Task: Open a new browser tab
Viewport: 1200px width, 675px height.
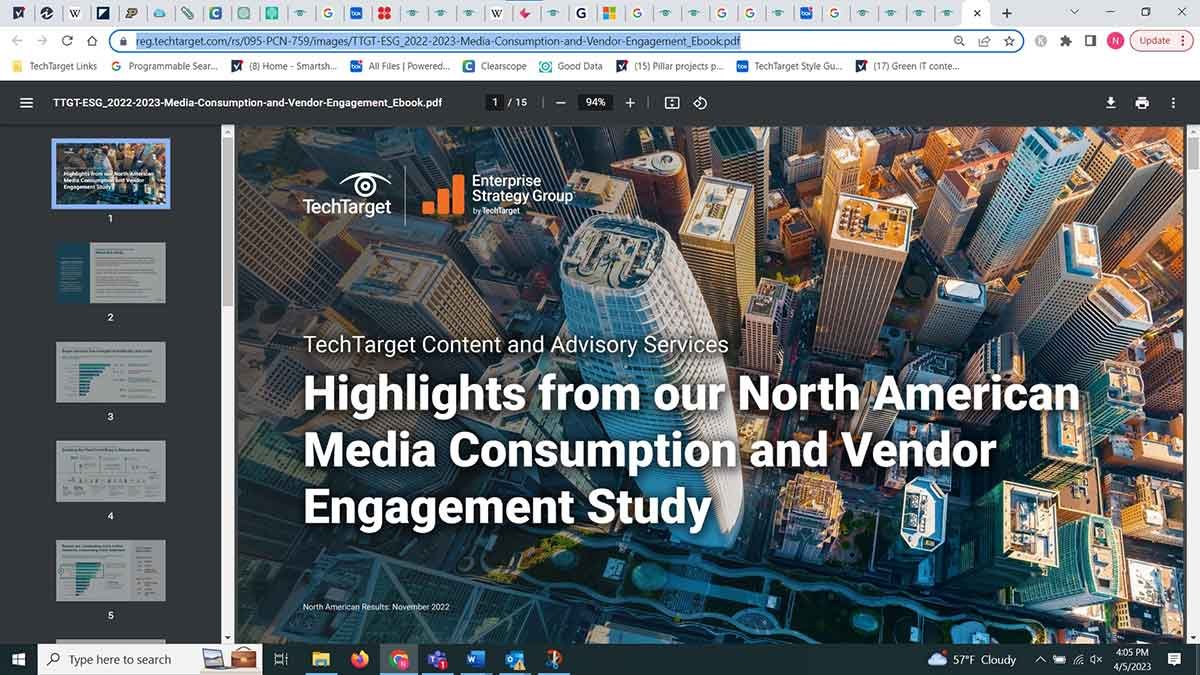Action: coord(1006,13)
